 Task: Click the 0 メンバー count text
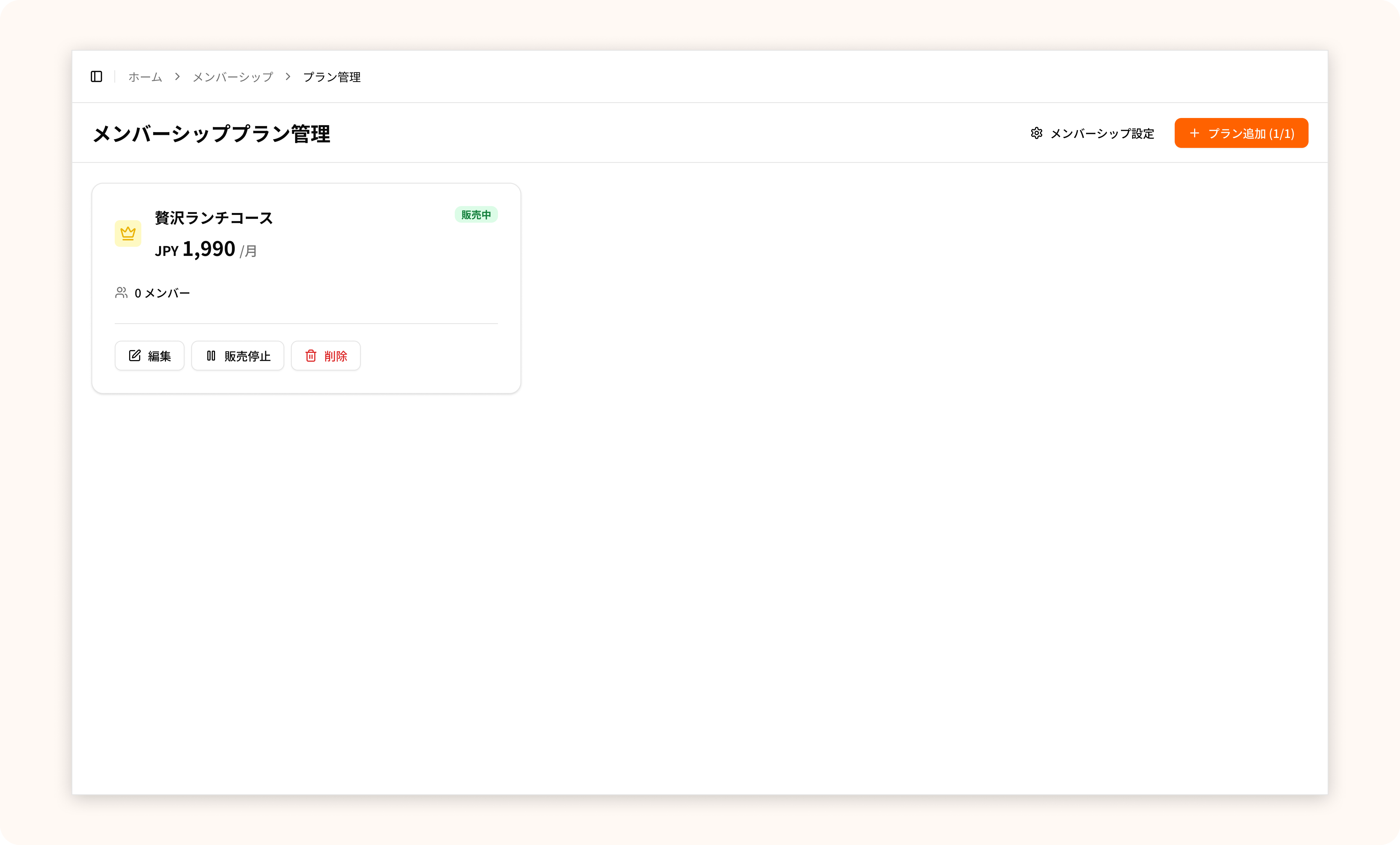(x=162, y=293)
